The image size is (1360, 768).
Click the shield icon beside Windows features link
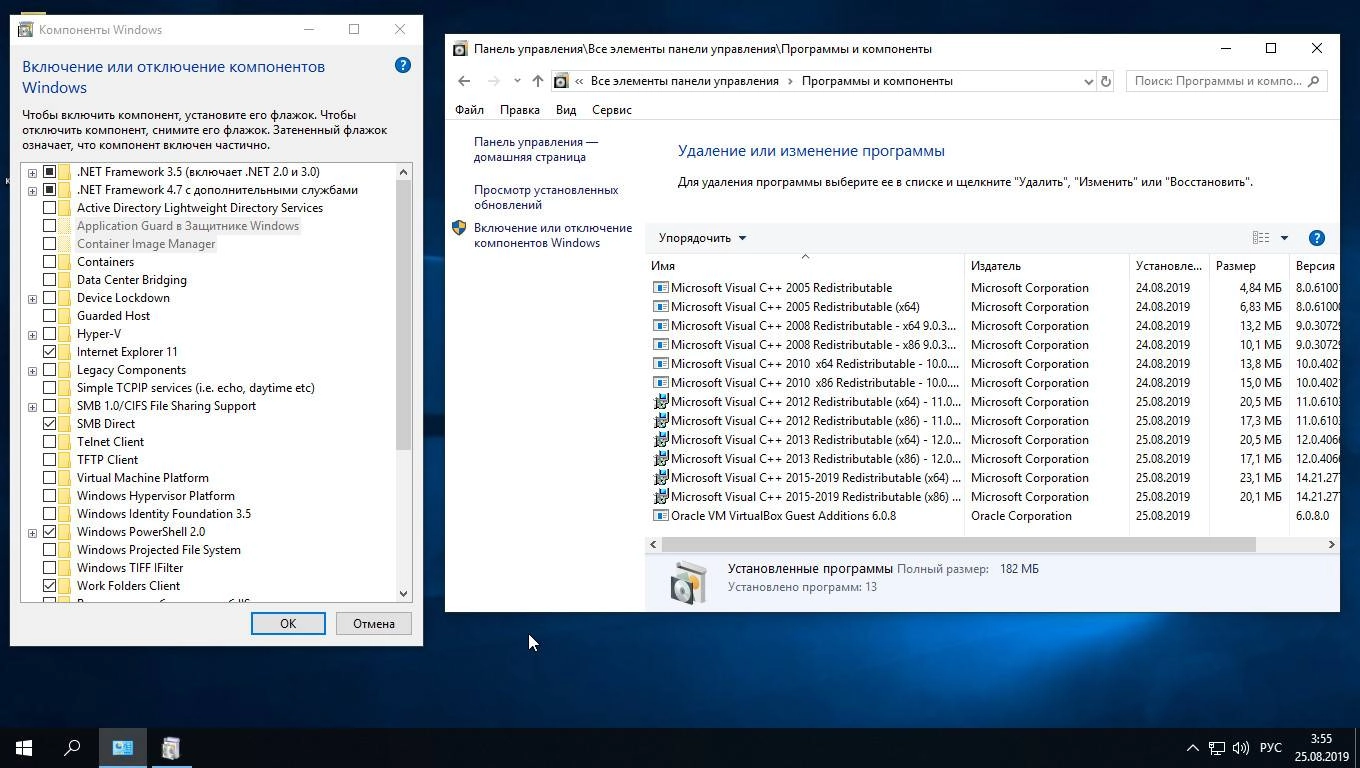pos(459,228)
